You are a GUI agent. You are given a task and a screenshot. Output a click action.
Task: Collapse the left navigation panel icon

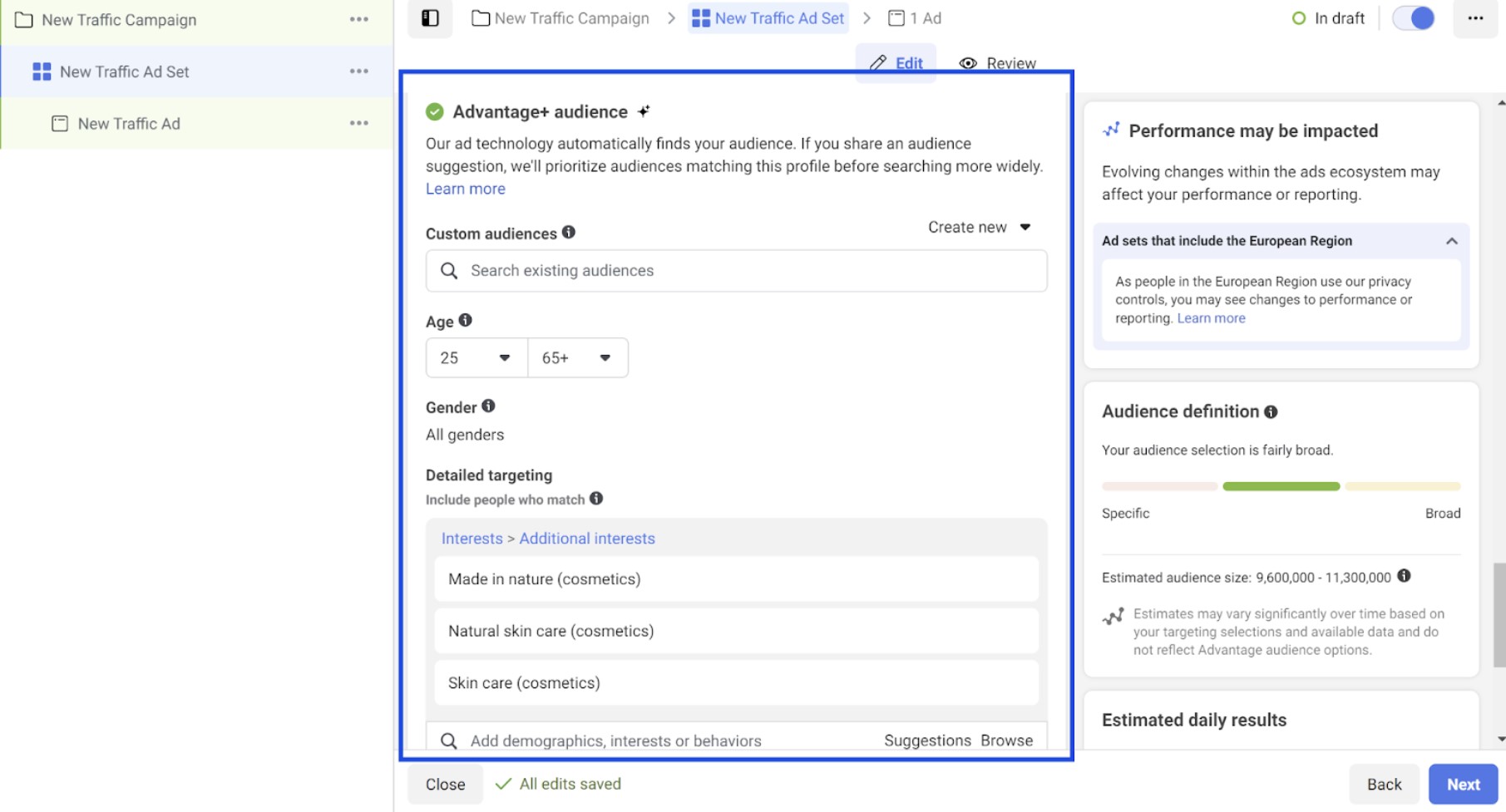pos(430,17)
